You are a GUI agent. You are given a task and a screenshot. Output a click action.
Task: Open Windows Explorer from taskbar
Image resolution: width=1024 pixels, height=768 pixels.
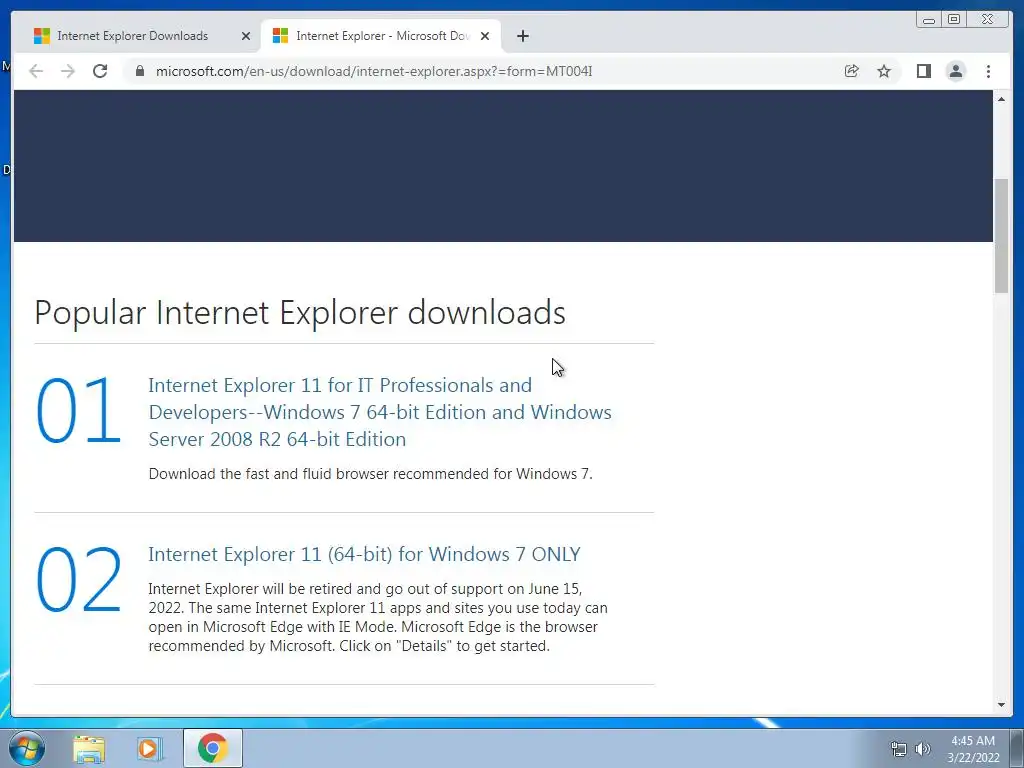click(89, 748)
